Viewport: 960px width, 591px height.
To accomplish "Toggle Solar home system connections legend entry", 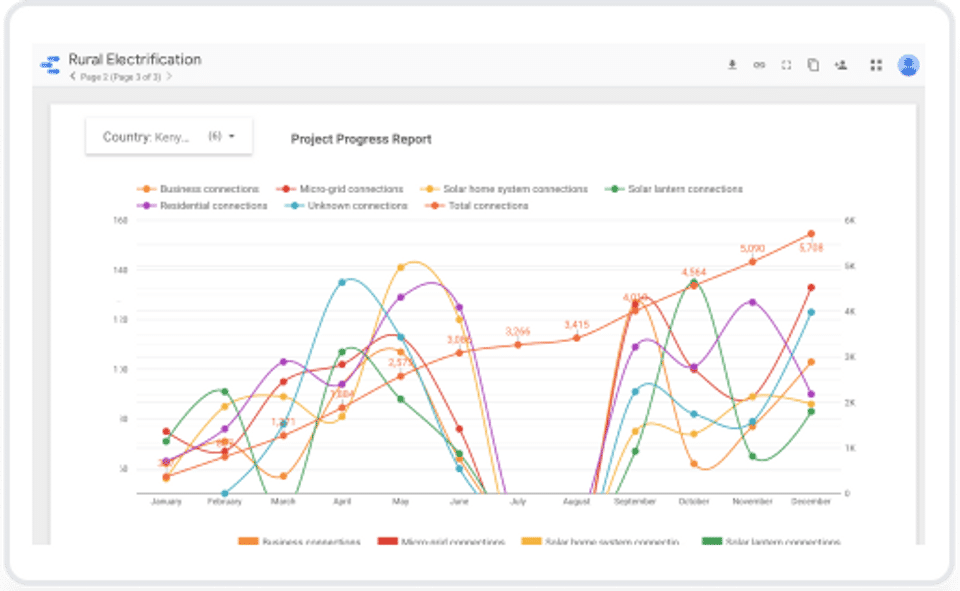I will pyautogui.click(x=504, y=189).
